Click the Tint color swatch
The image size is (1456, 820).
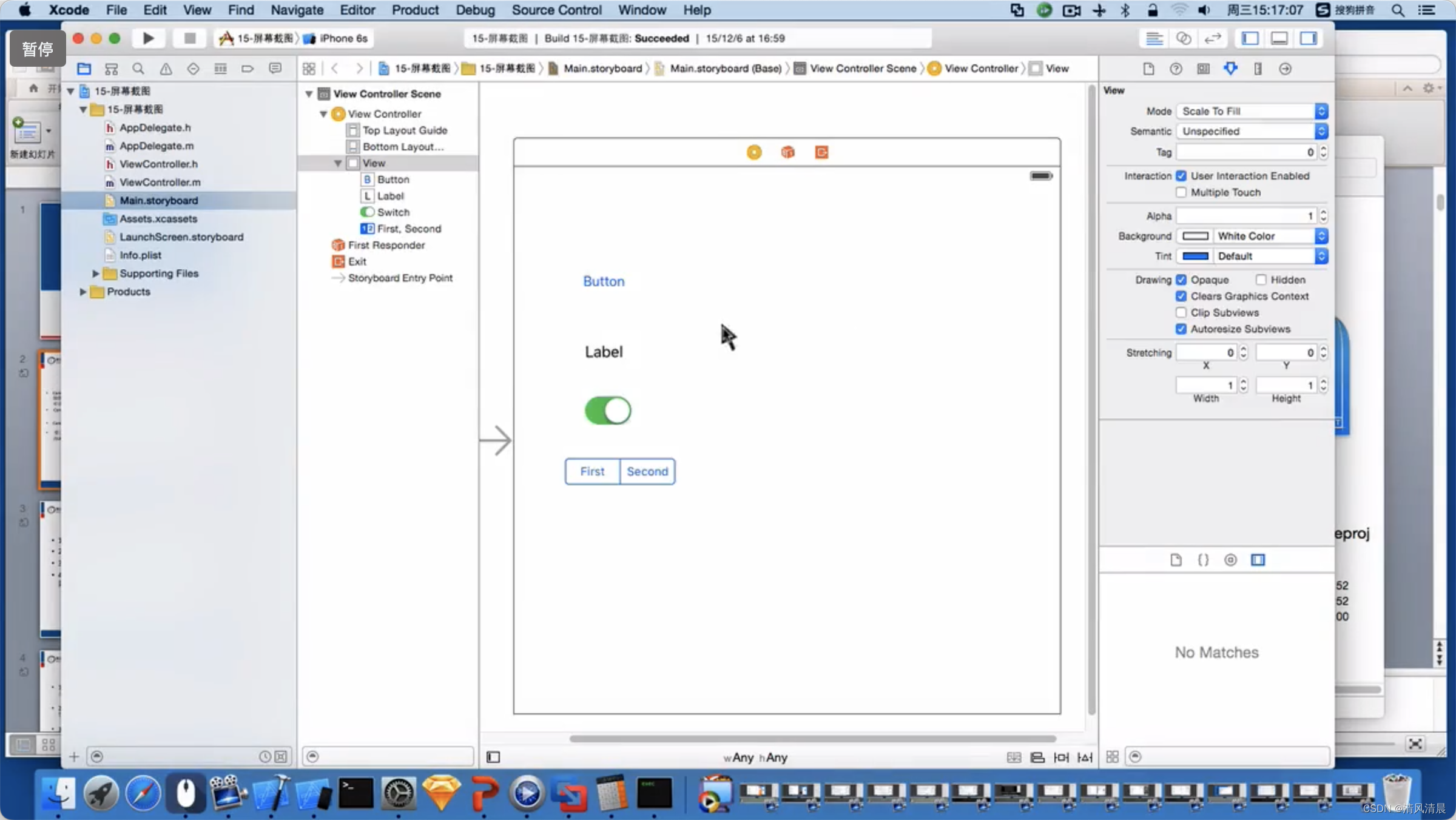pos(1195,256)
